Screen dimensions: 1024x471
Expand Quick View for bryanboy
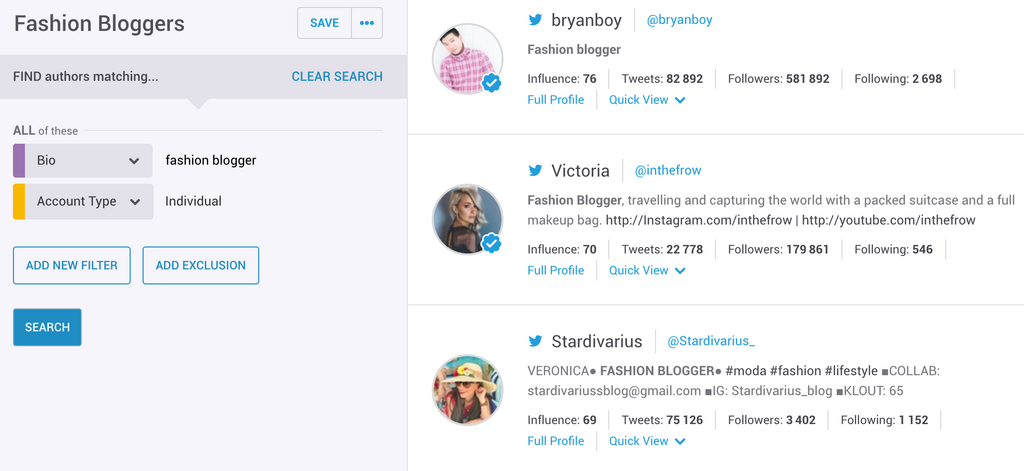tap(647, 100)
